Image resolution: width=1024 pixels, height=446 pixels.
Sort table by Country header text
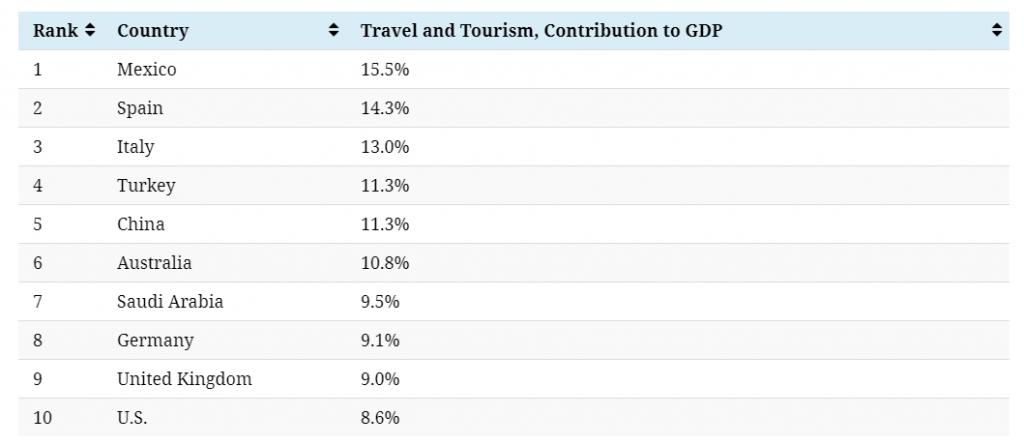[x=153, y=31]
